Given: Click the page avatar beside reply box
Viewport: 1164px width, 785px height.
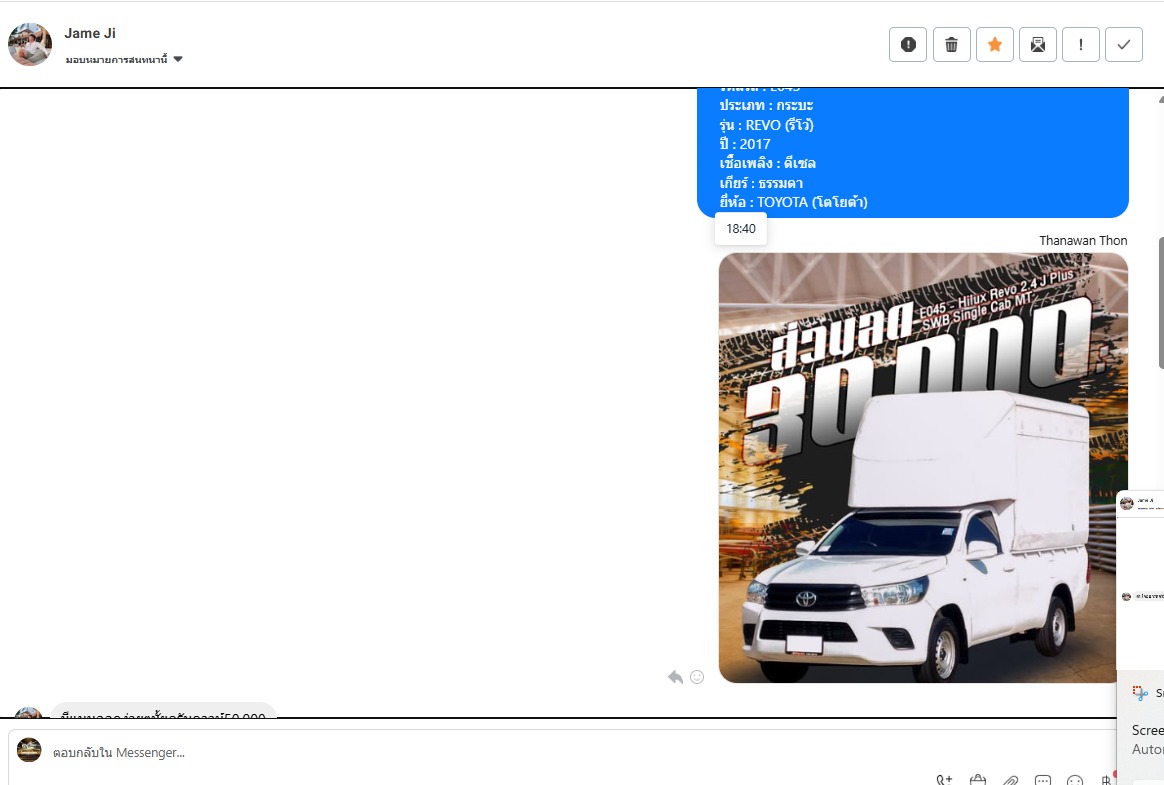Looking at the screenshot, I should [29, 749].
